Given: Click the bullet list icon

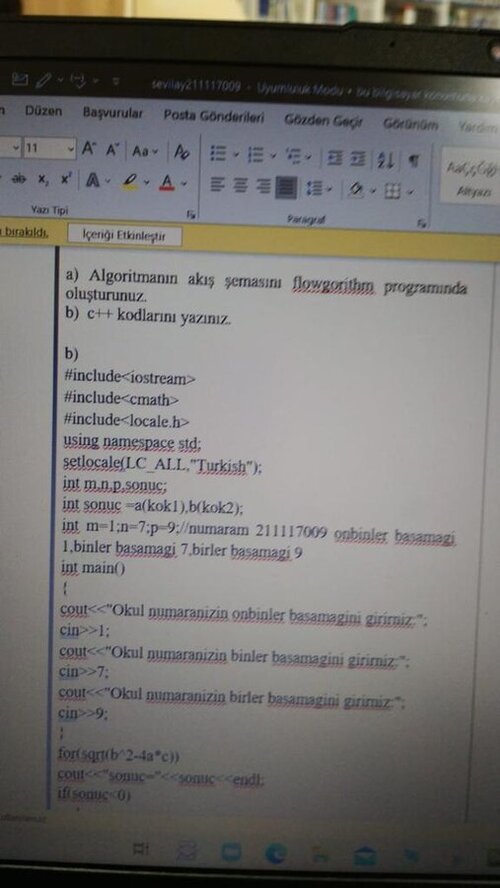Looking at the screenshot, I should 216,153.
